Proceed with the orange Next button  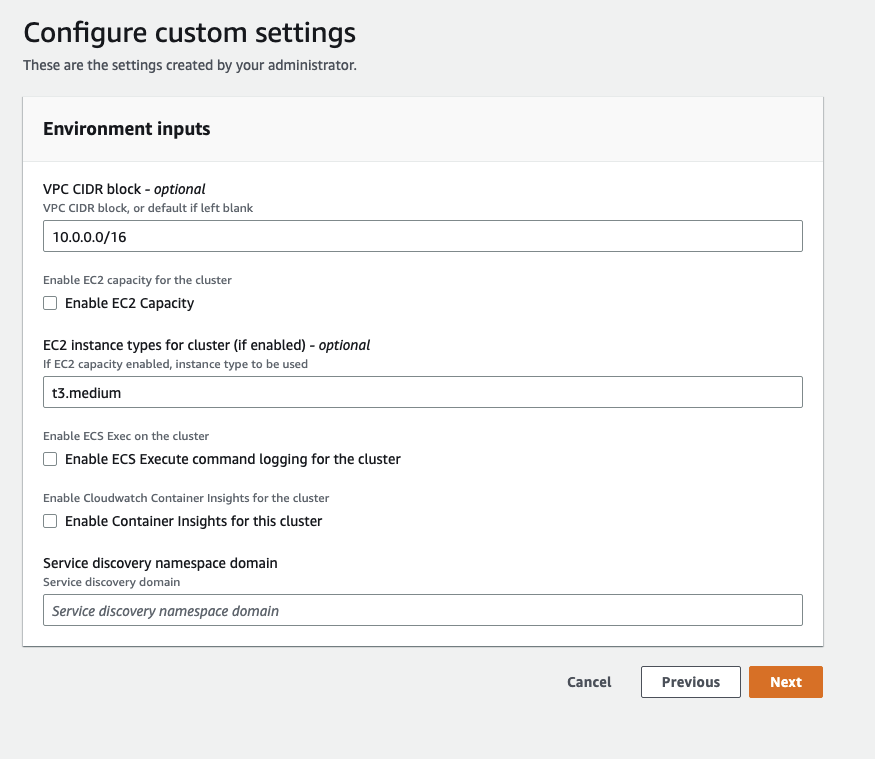point(785,682)
